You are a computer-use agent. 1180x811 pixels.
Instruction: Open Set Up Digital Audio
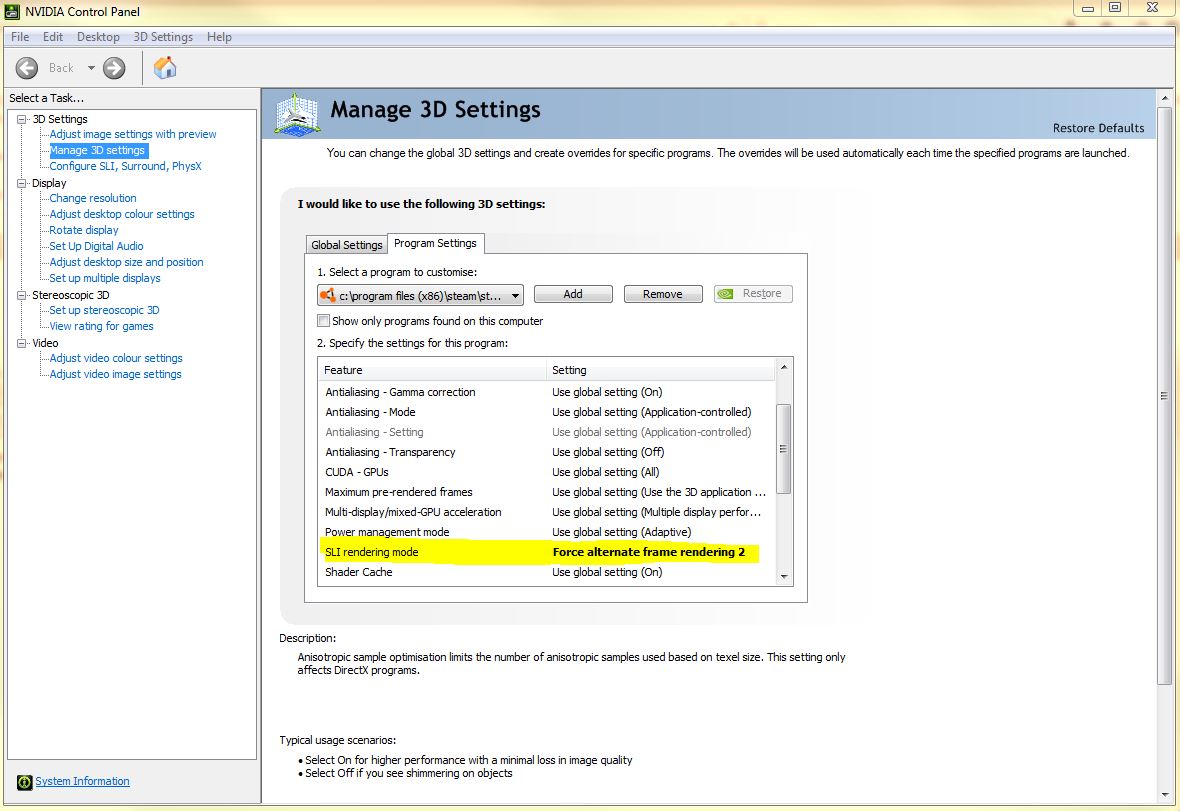pyautogui.click(x=96, y=246)
